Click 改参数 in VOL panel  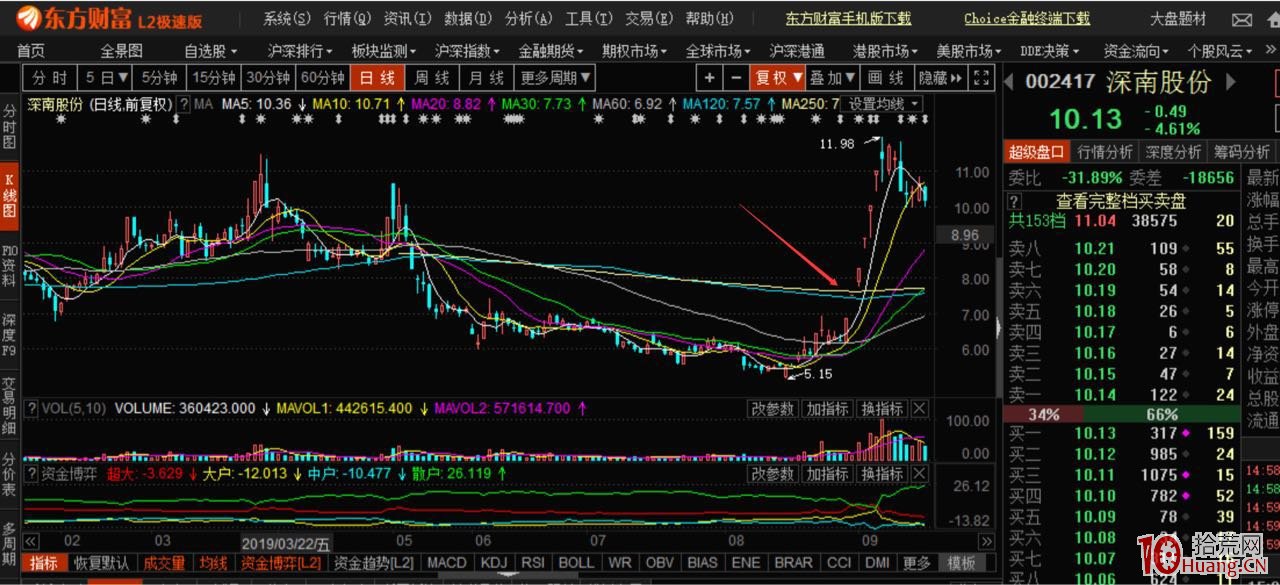pos(772,408)
